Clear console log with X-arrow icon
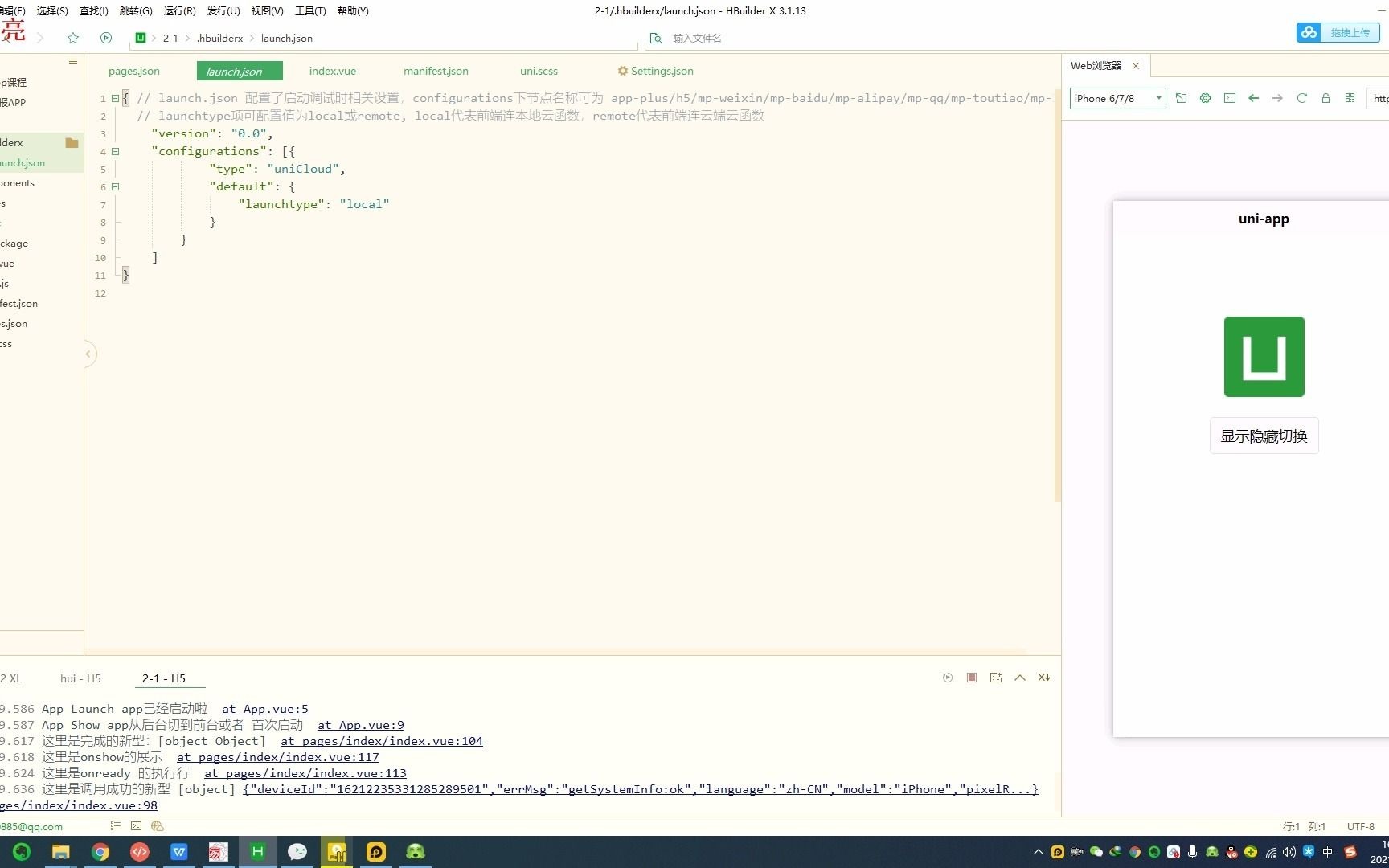Screen dimensions: 1389x868 [x=1044, y=678]
